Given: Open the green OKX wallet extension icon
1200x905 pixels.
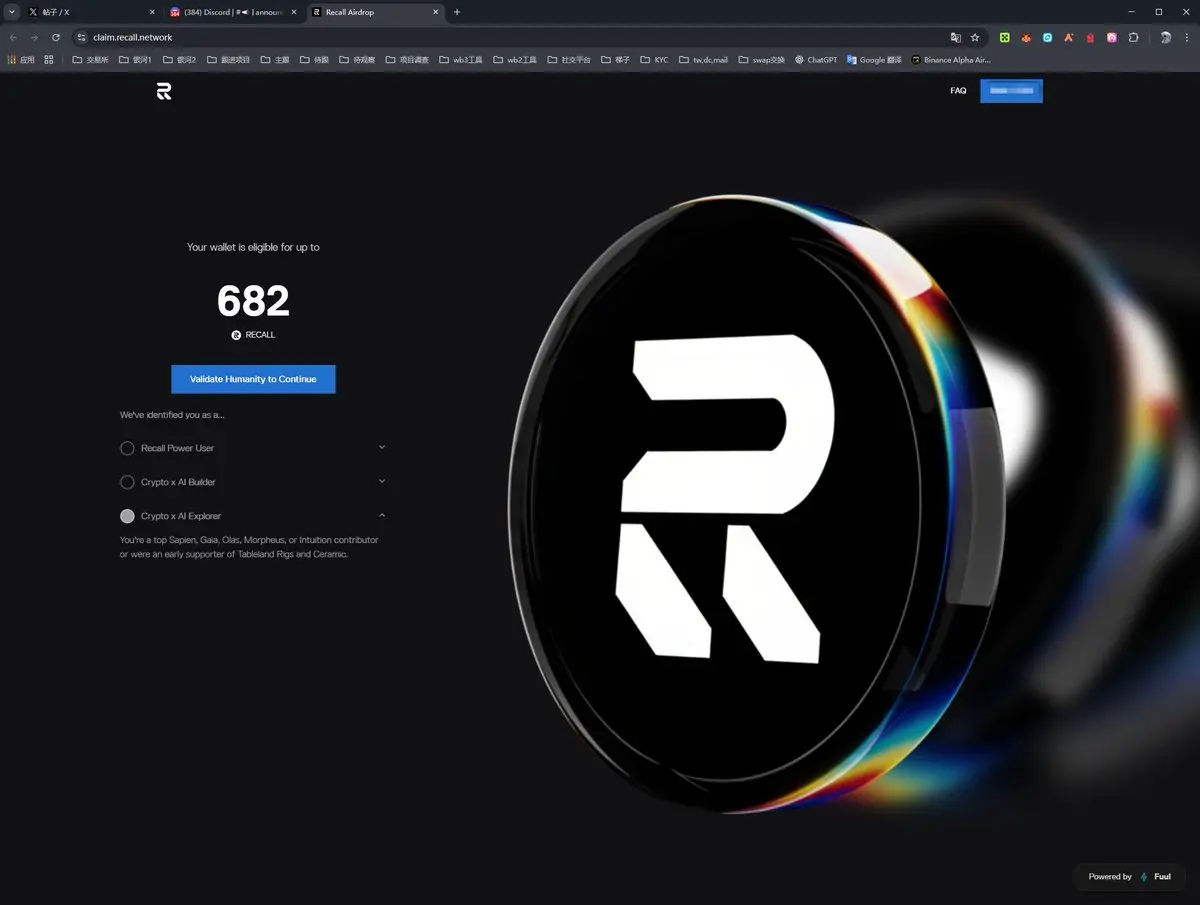Looking at the screenshot, I should pos(1004,37).
